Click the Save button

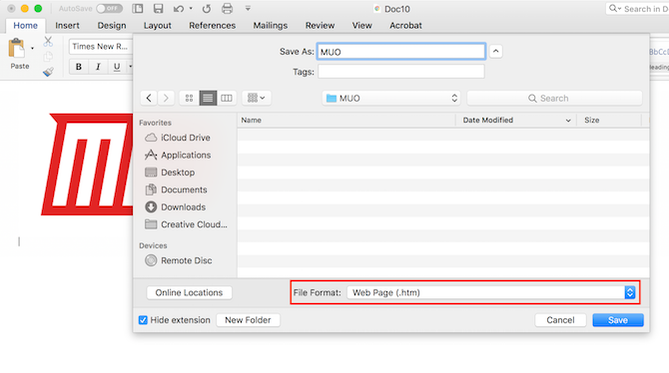tap(618, 320)
